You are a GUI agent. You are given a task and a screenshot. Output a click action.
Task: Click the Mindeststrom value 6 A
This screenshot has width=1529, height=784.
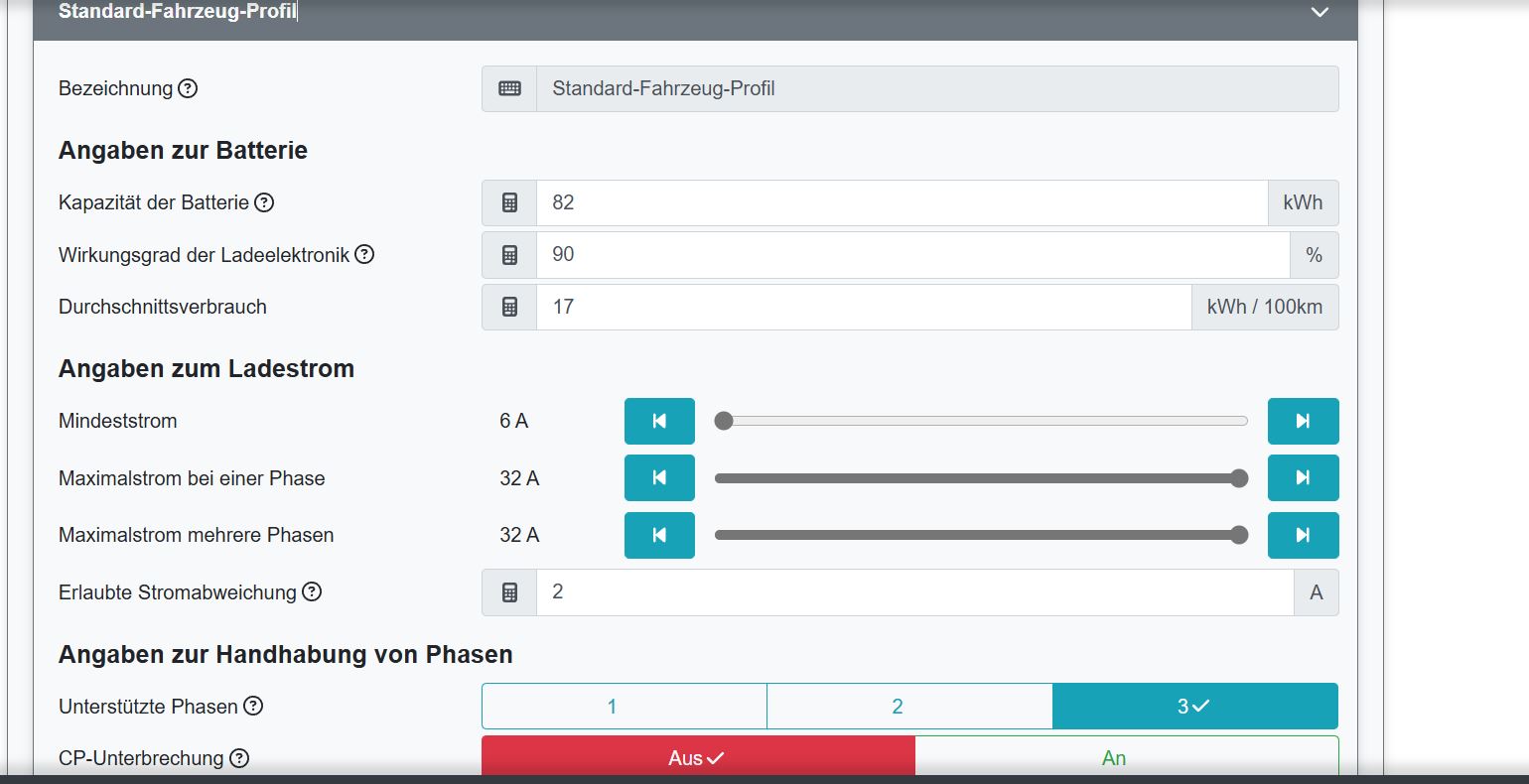coord(514,421)
